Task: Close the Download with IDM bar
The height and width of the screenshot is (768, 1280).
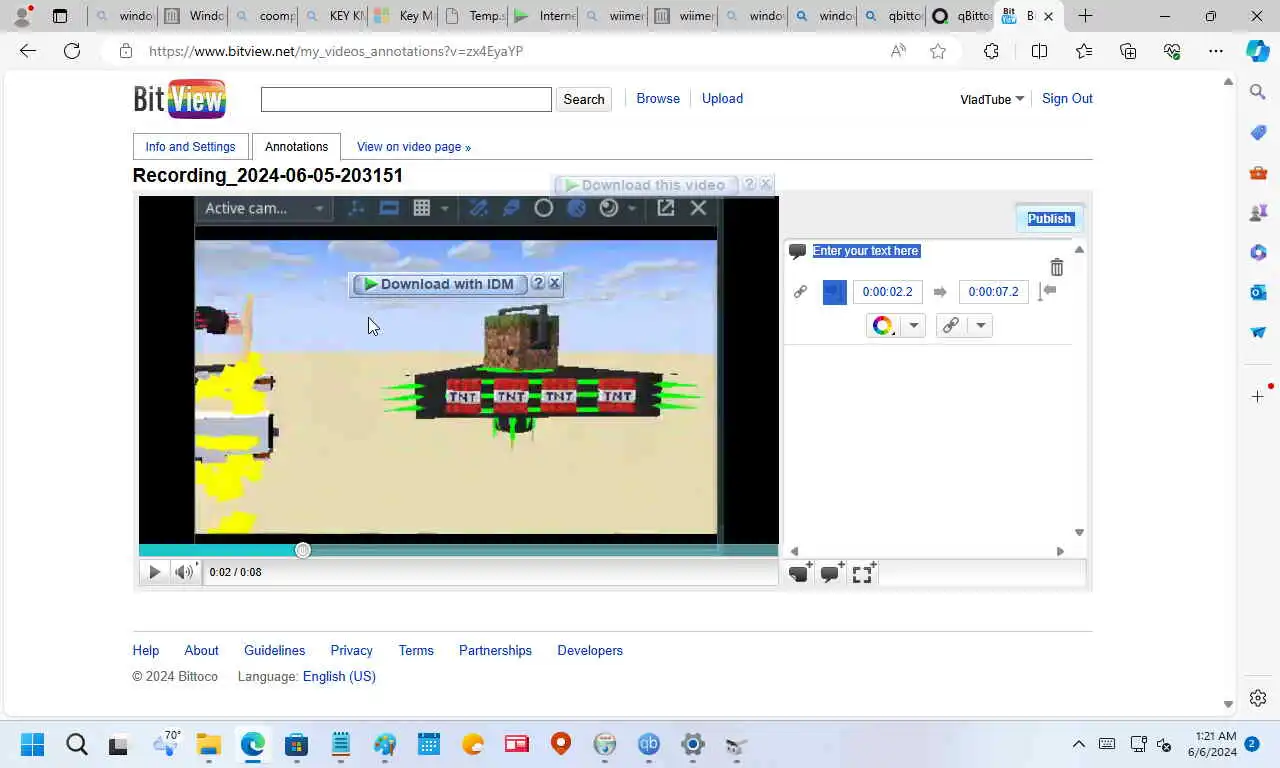Action: pos(554,283)
